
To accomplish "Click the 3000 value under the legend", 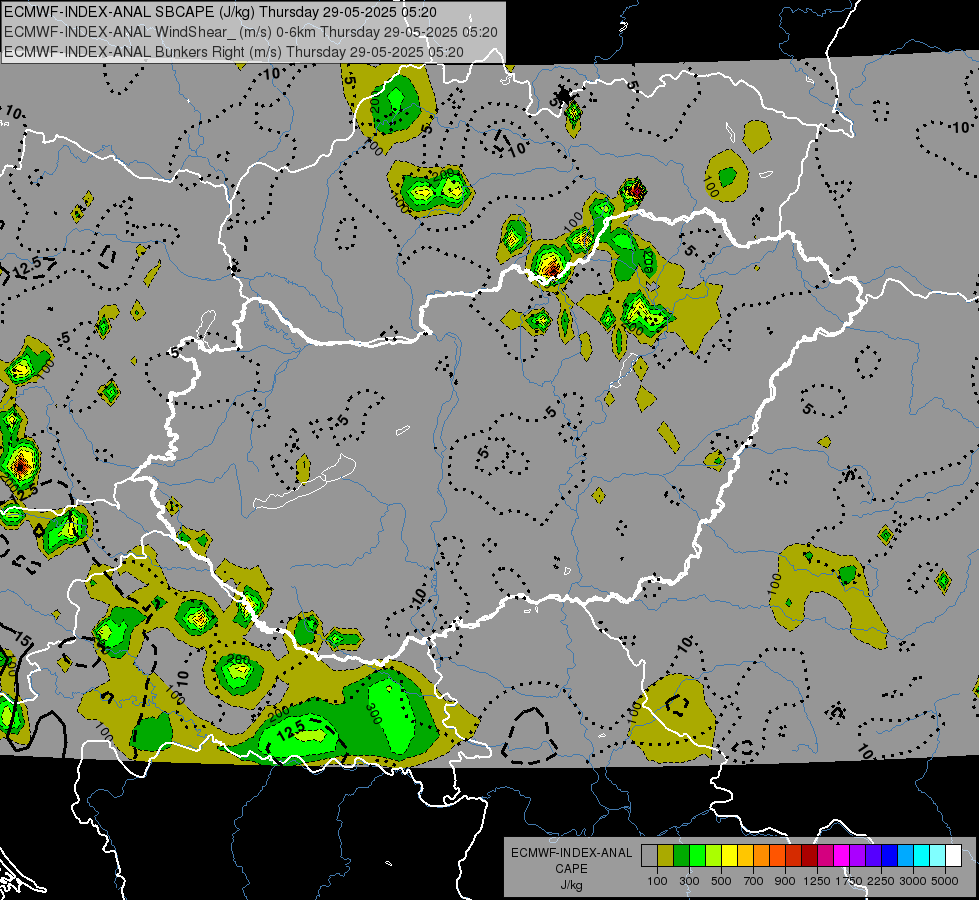I will point(913,881).
